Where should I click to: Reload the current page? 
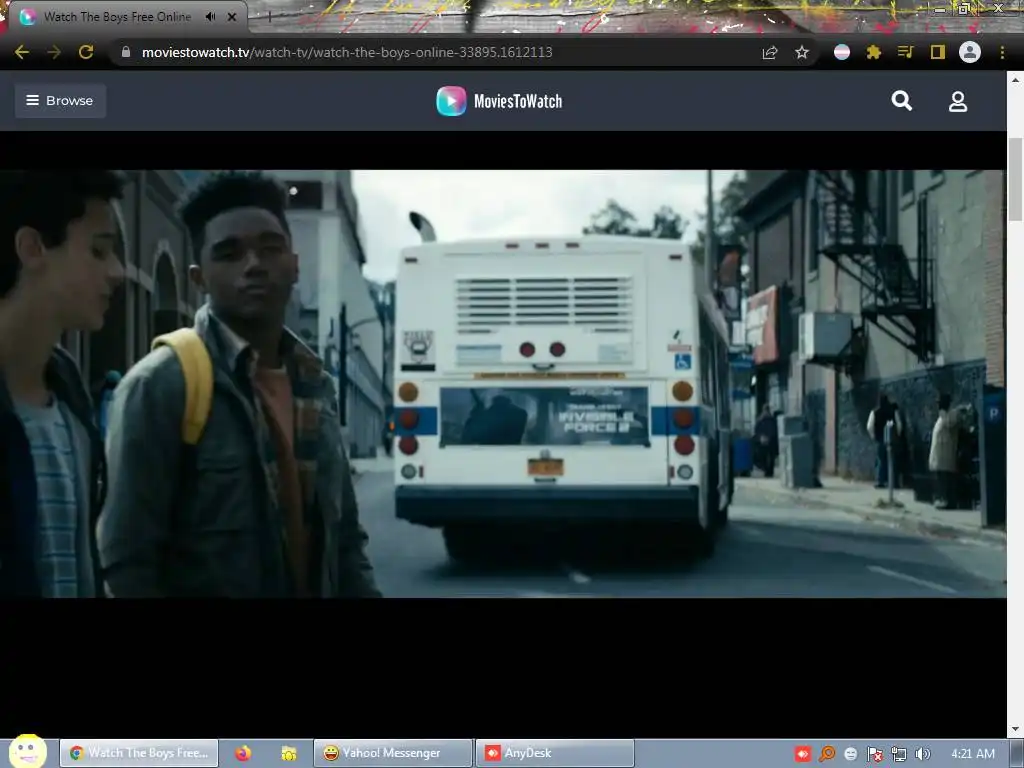tap(86, 52)
